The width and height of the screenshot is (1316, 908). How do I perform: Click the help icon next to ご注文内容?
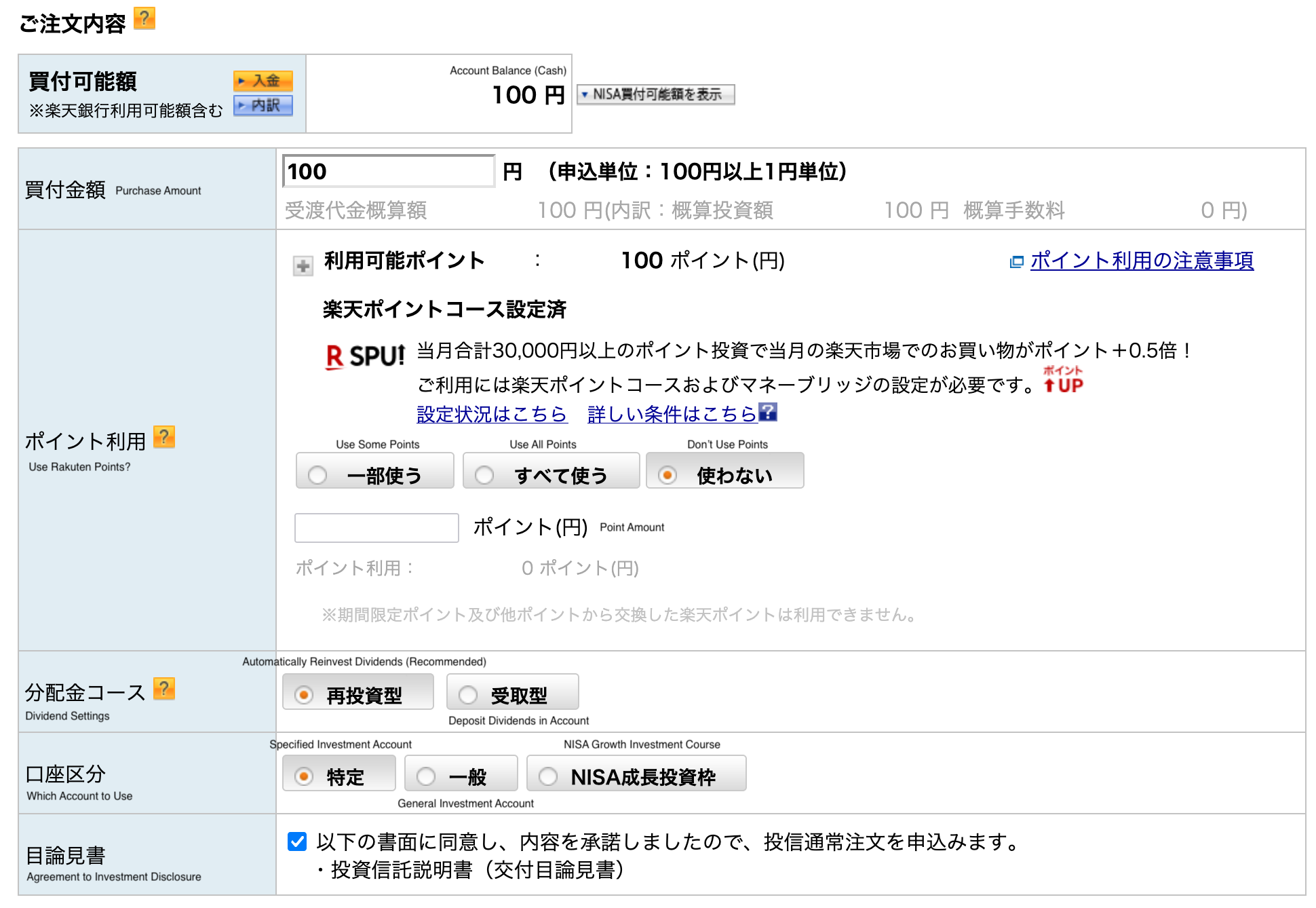pos(144,20)
